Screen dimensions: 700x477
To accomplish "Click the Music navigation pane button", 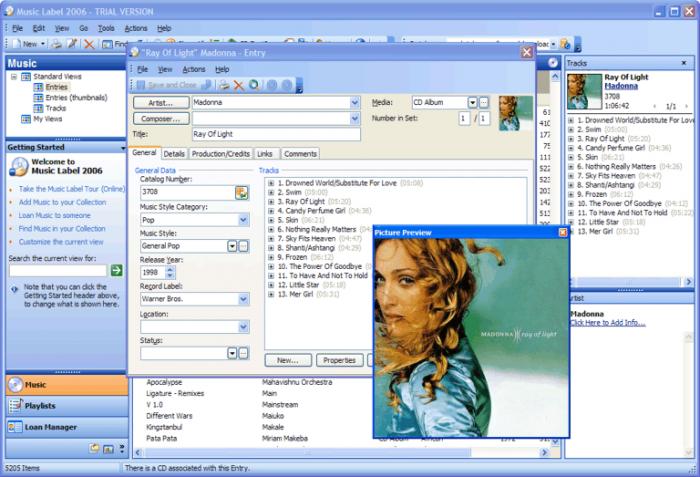I will [x=67, y=385].
